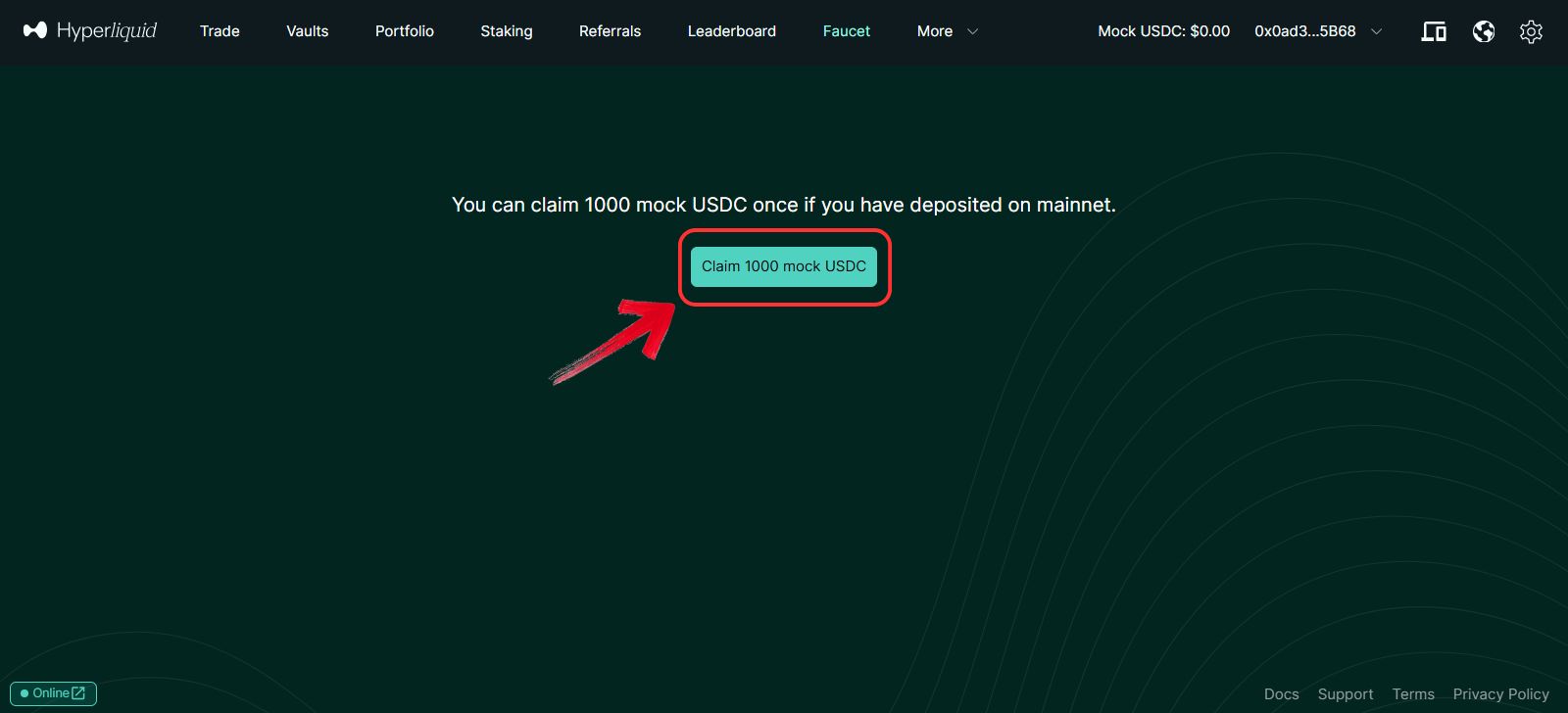Image resolution: width=1568 pixels, height=713 pixels.
Task: Open Referrals page
Action: point(610,31)
